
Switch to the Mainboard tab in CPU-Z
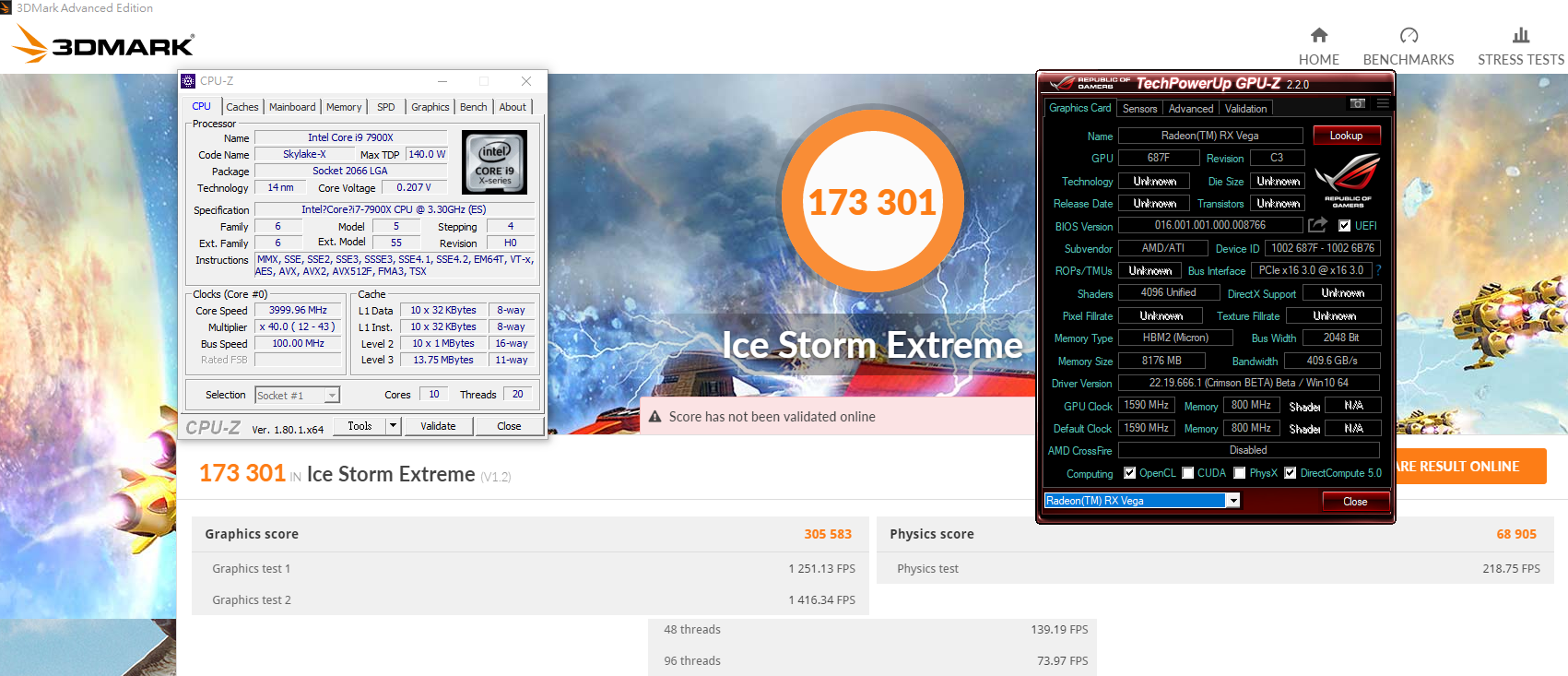click(292, 107)
